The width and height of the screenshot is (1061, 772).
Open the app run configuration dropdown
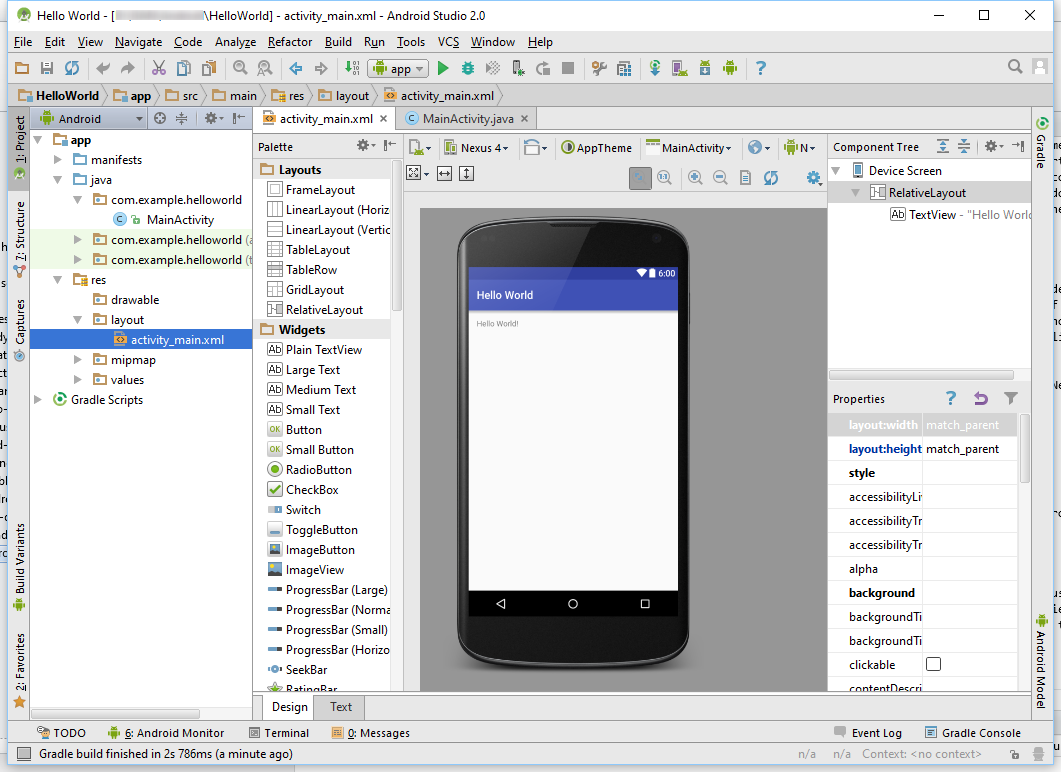tap(398, 68)
